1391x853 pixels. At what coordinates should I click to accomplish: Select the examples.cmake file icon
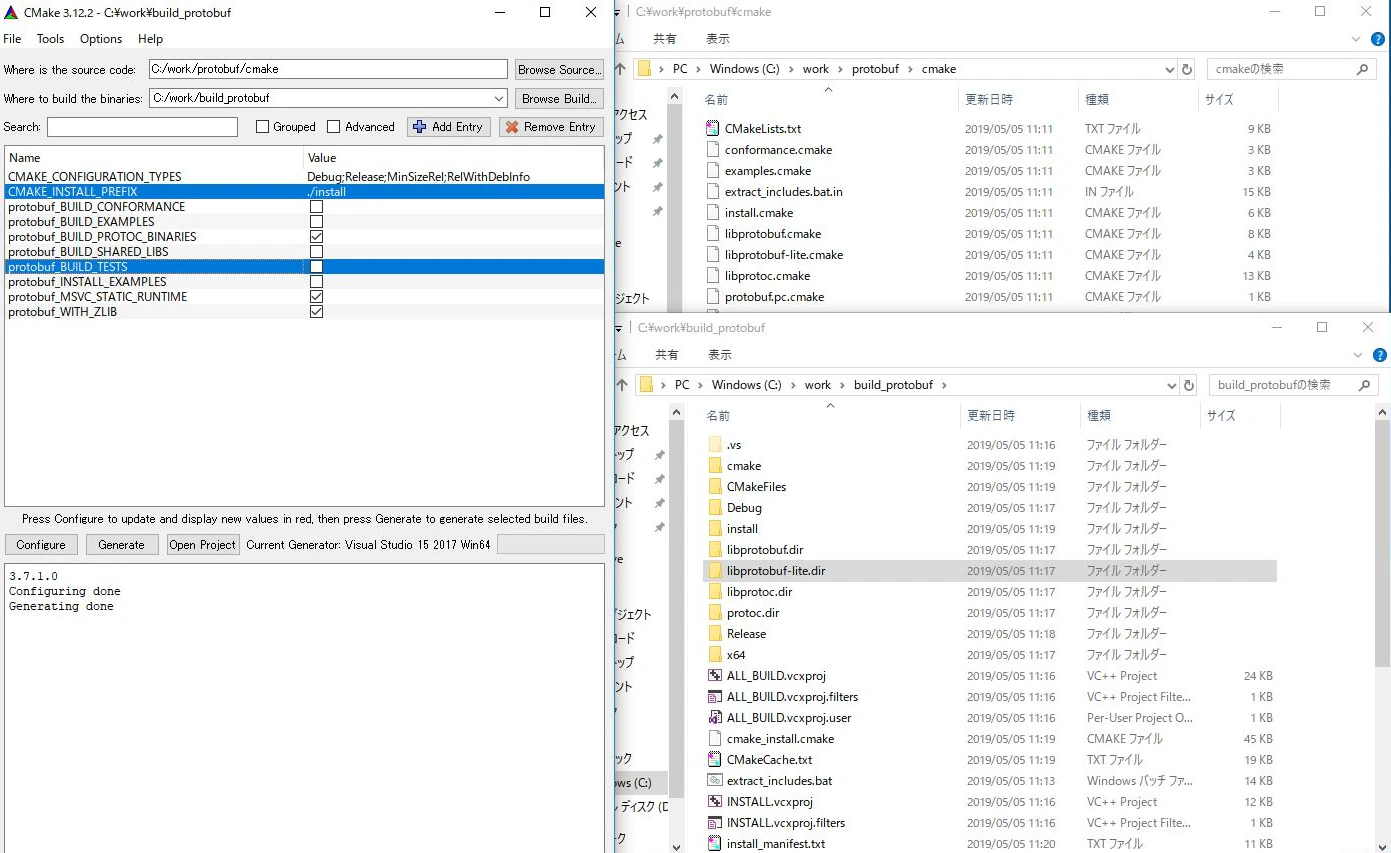712,170
